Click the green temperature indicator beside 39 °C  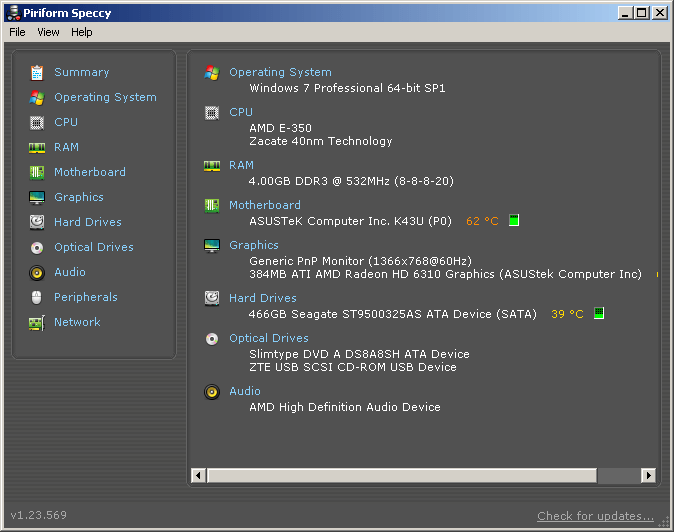[x=599, y=313]
